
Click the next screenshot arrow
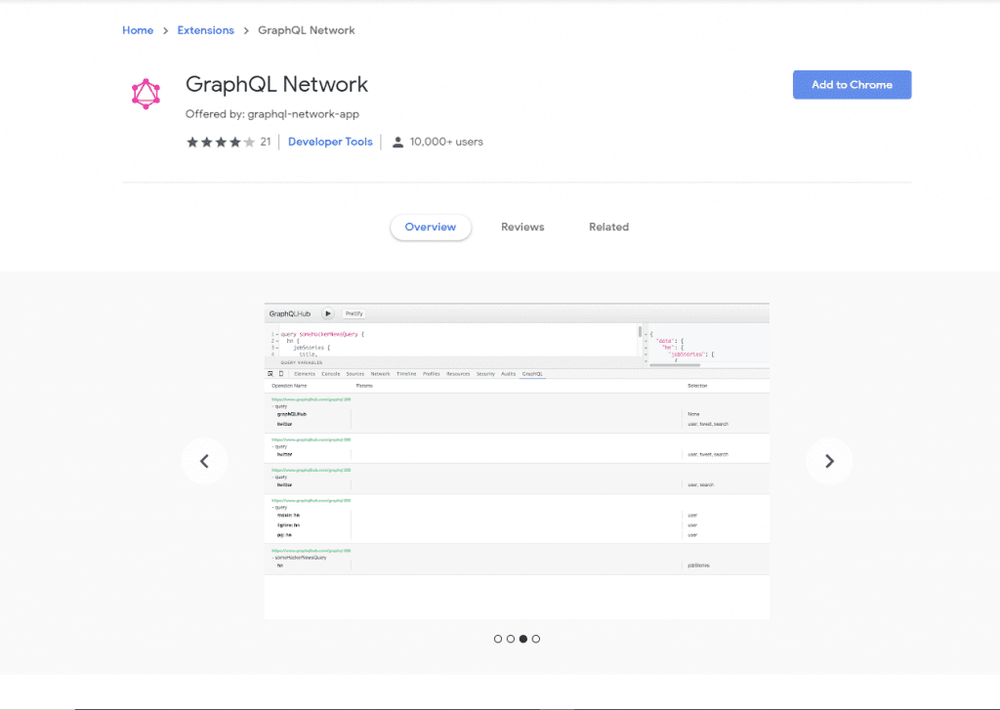(829, 460)
